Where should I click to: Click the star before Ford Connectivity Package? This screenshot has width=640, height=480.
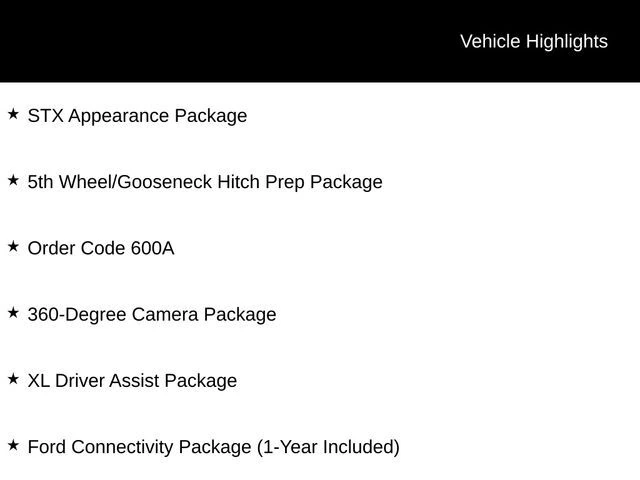coord(13,445)
